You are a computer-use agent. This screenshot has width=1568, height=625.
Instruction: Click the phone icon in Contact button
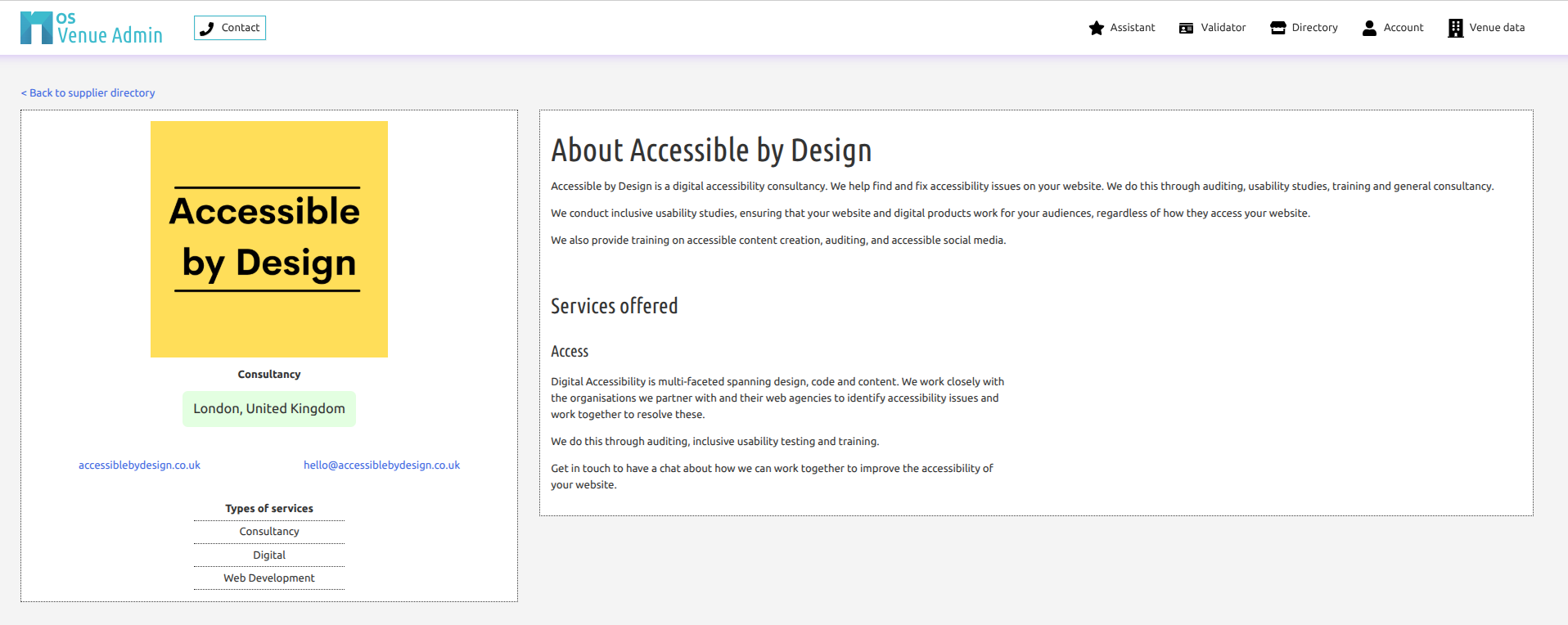[207, 28]
